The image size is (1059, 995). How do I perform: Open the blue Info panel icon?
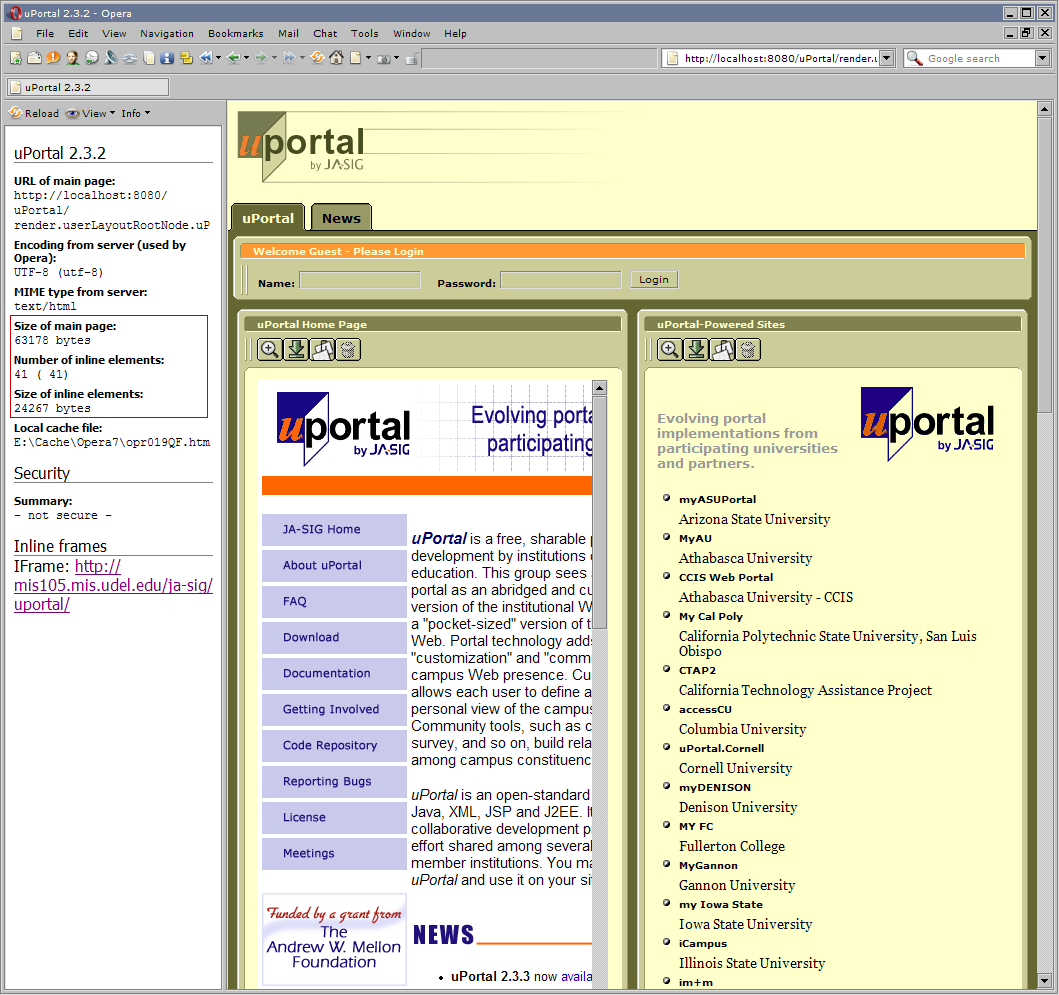point(167,58)
